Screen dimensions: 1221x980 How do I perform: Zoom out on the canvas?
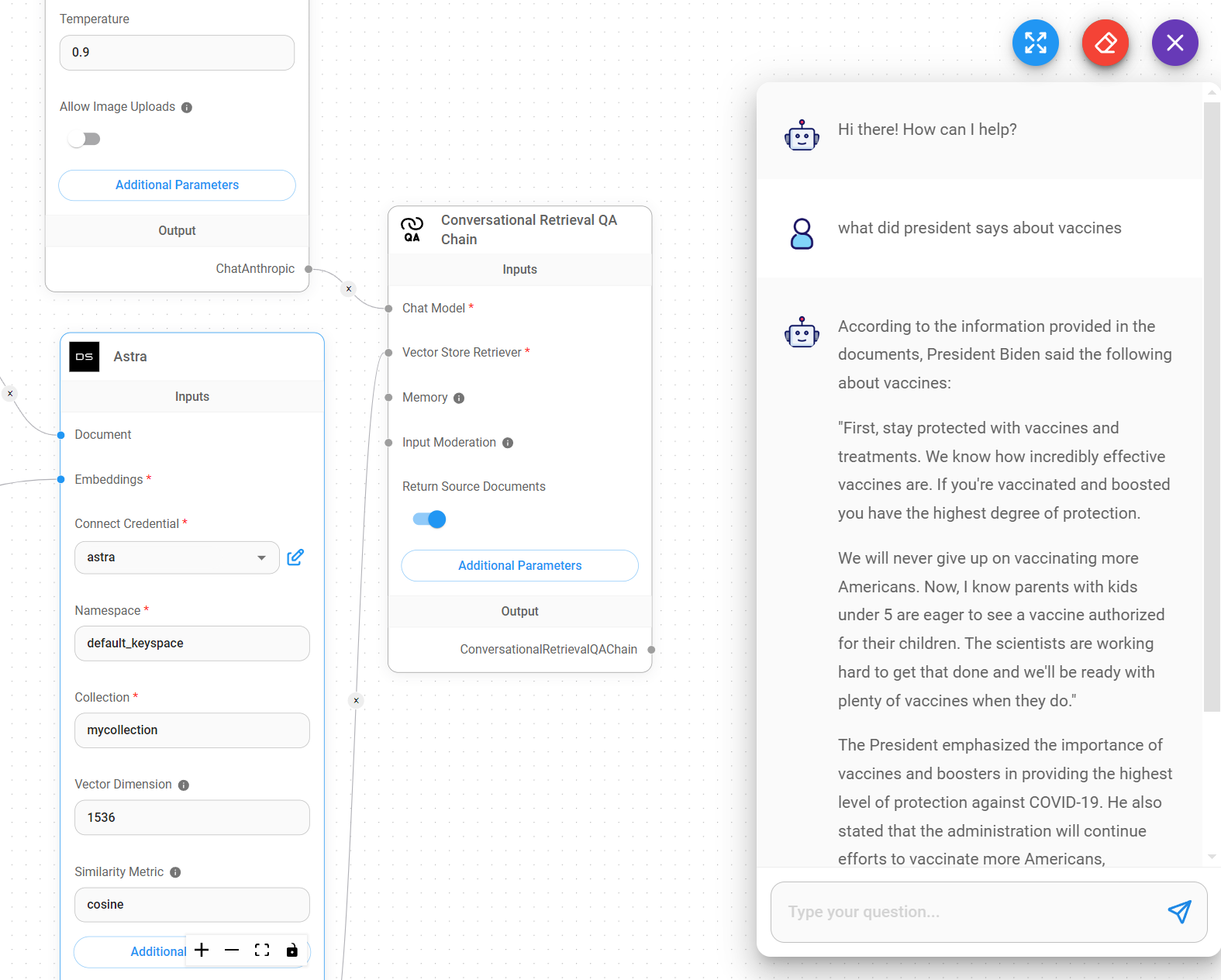pyautogui.click(x=232, y=951)
